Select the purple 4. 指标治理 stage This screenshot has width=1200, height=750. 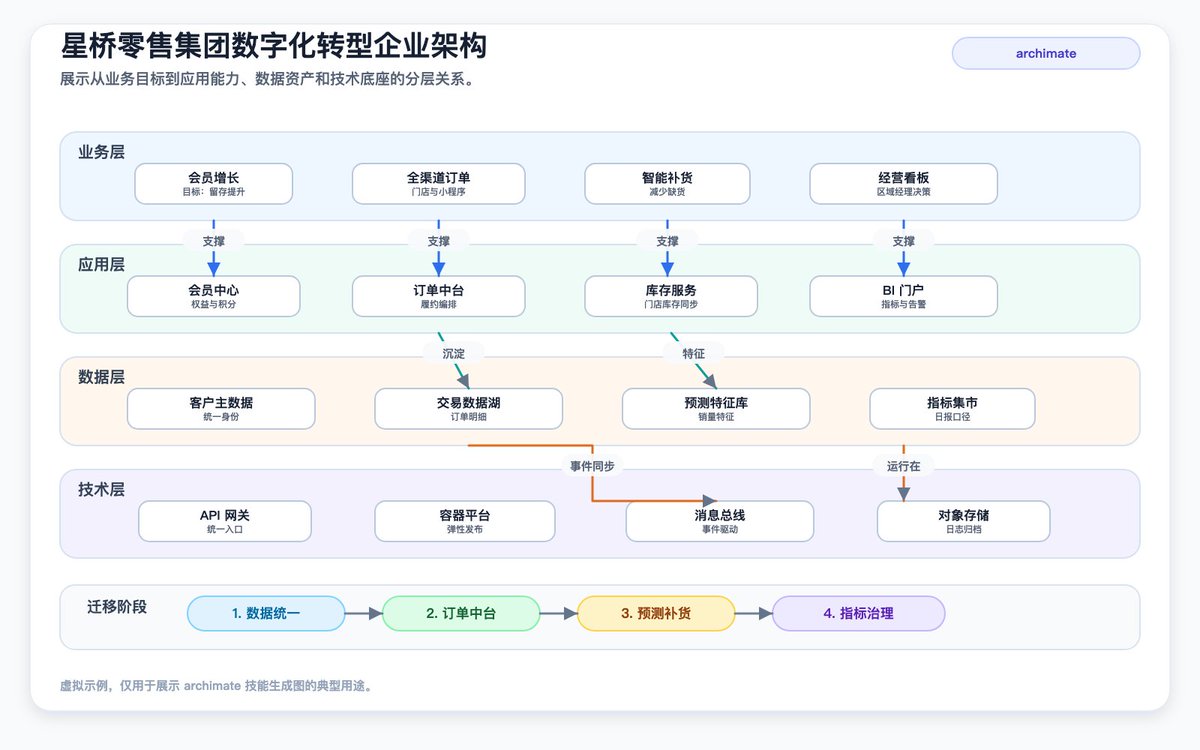pos(858,613)
